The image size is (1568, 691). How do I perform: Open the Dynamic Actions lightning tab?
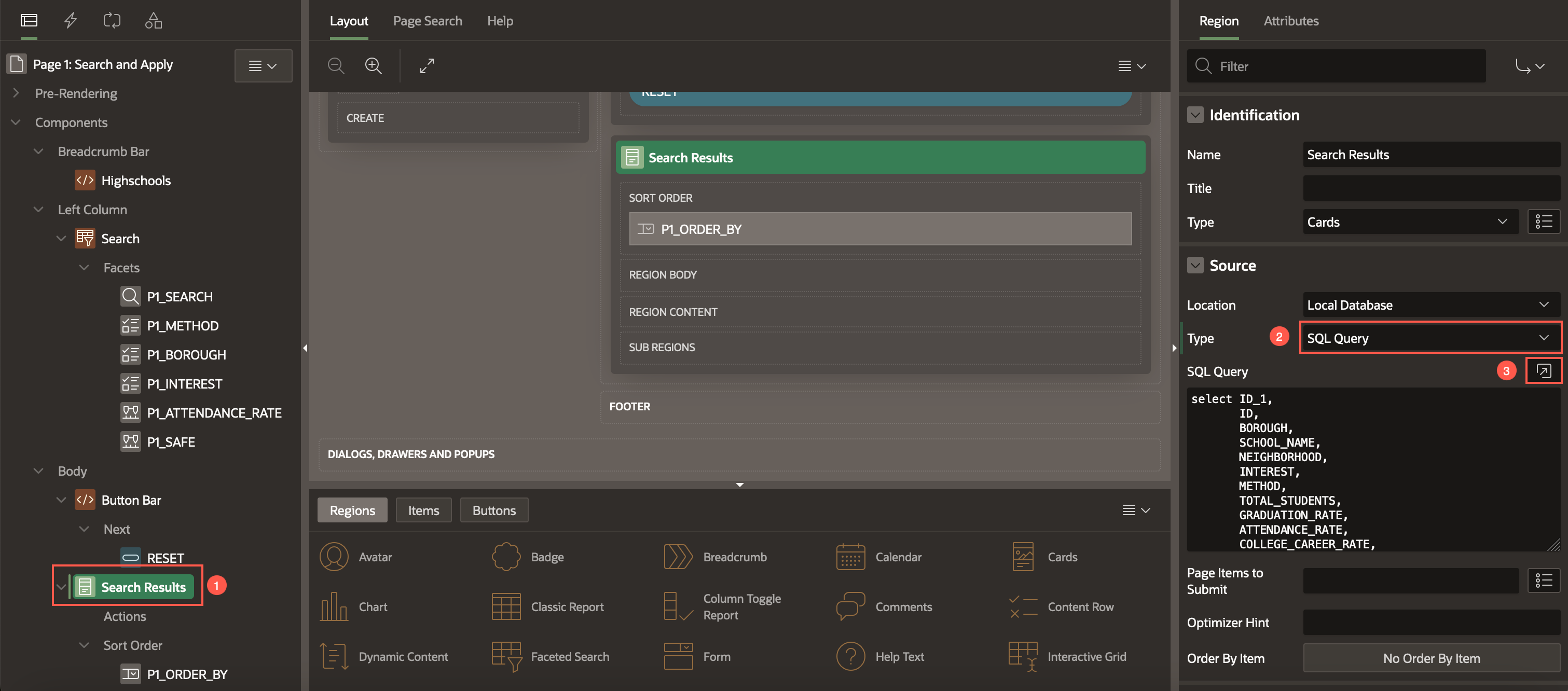pos(71,21)
